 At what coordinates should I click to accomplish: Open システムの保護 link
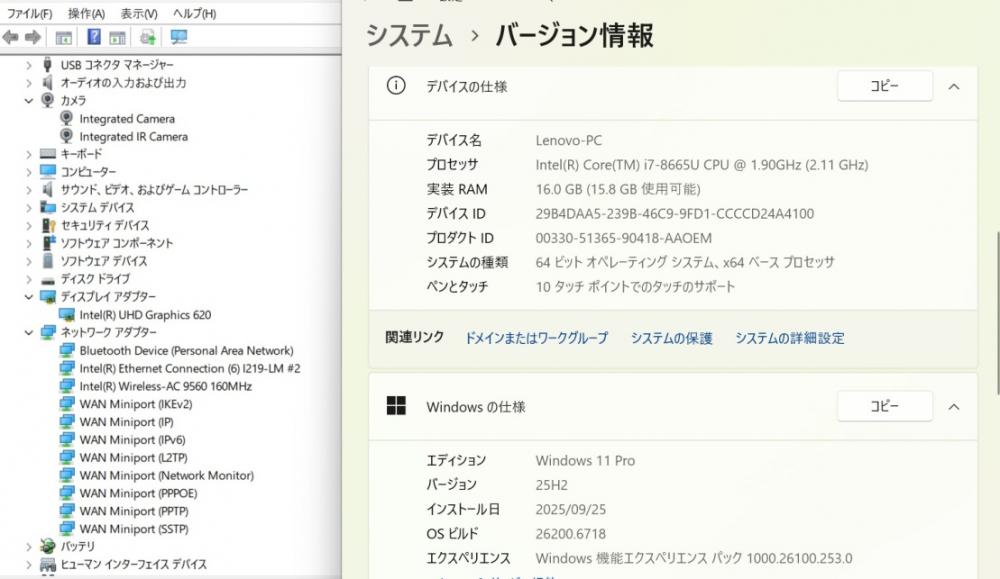(671, 338)
